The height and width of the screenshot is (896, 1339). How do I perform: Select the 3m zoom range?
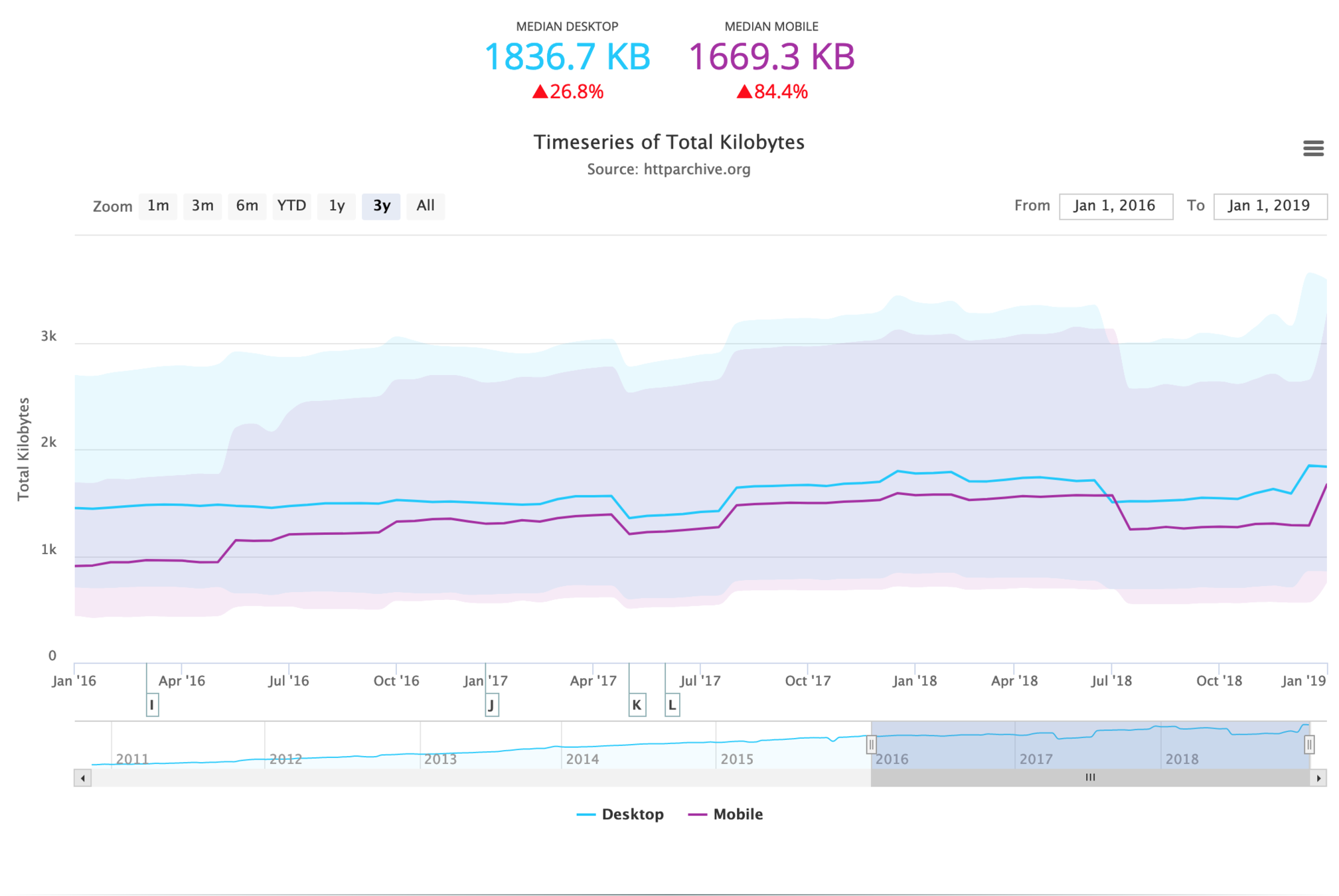[x=202, y=206]
